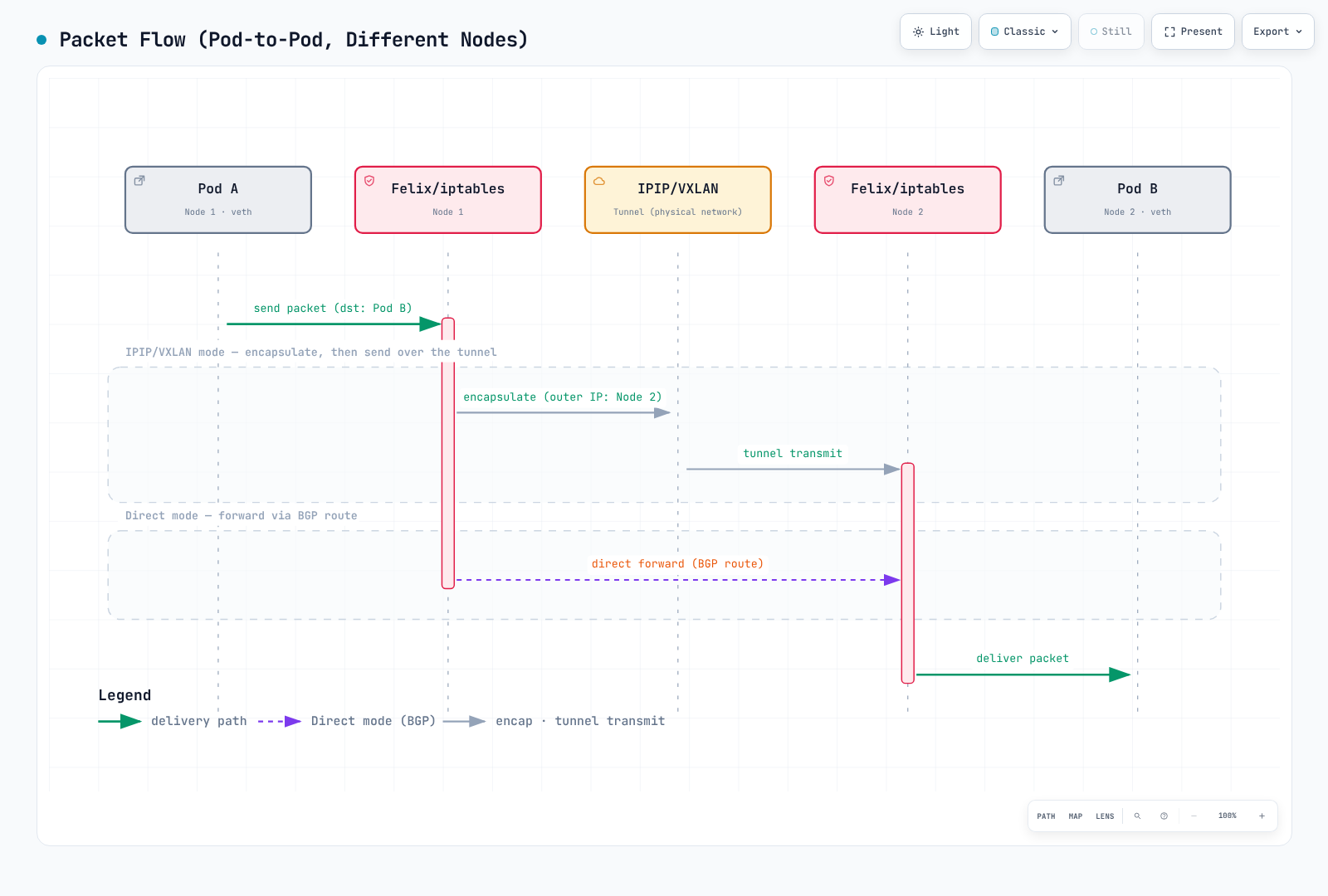Click the 100% zoom level value
Image resolution: width=1328 pixels, height=896 pixels.
click(x=1228, y=816)
